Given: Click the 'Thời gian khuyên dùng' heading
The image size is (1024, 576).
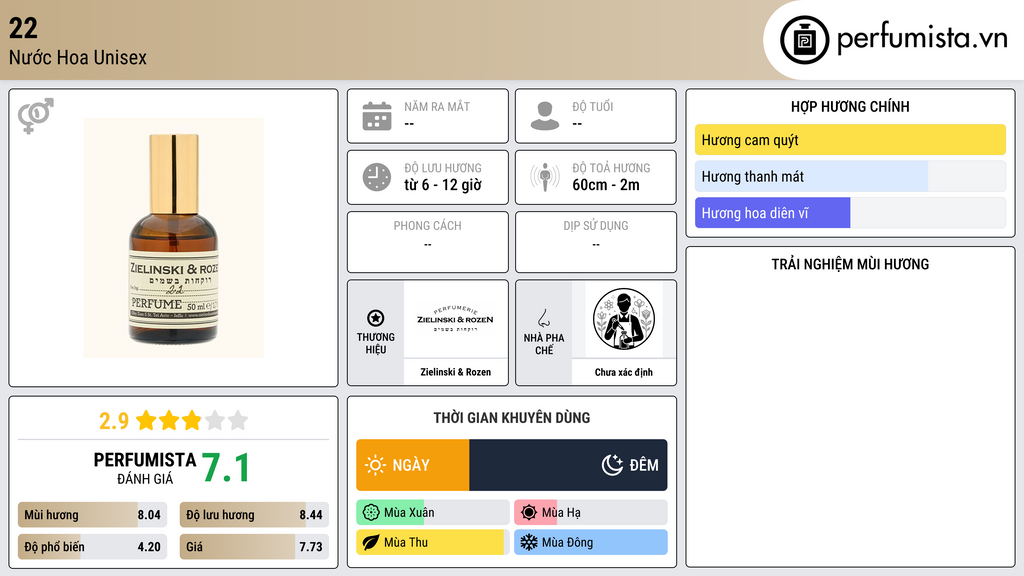Looking at the screenshot, I should [x=512, y=417].
